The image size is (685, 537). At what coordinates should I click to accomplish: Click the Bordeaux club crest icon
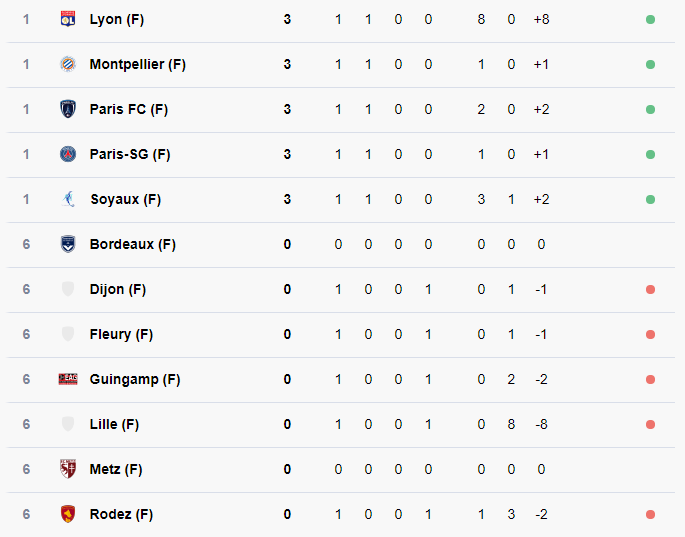pyautogui.click(x=68, y=244)
